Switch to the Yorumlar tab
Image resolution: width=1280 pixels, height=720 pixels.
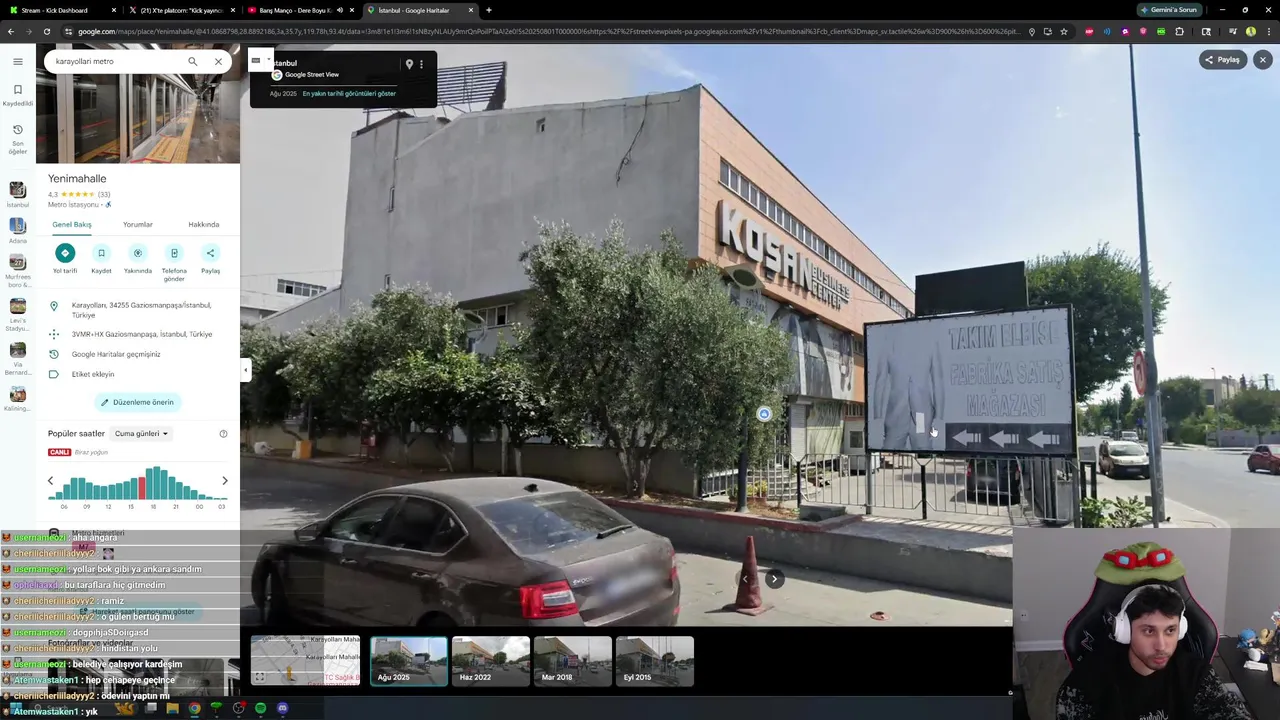[138, 224]
